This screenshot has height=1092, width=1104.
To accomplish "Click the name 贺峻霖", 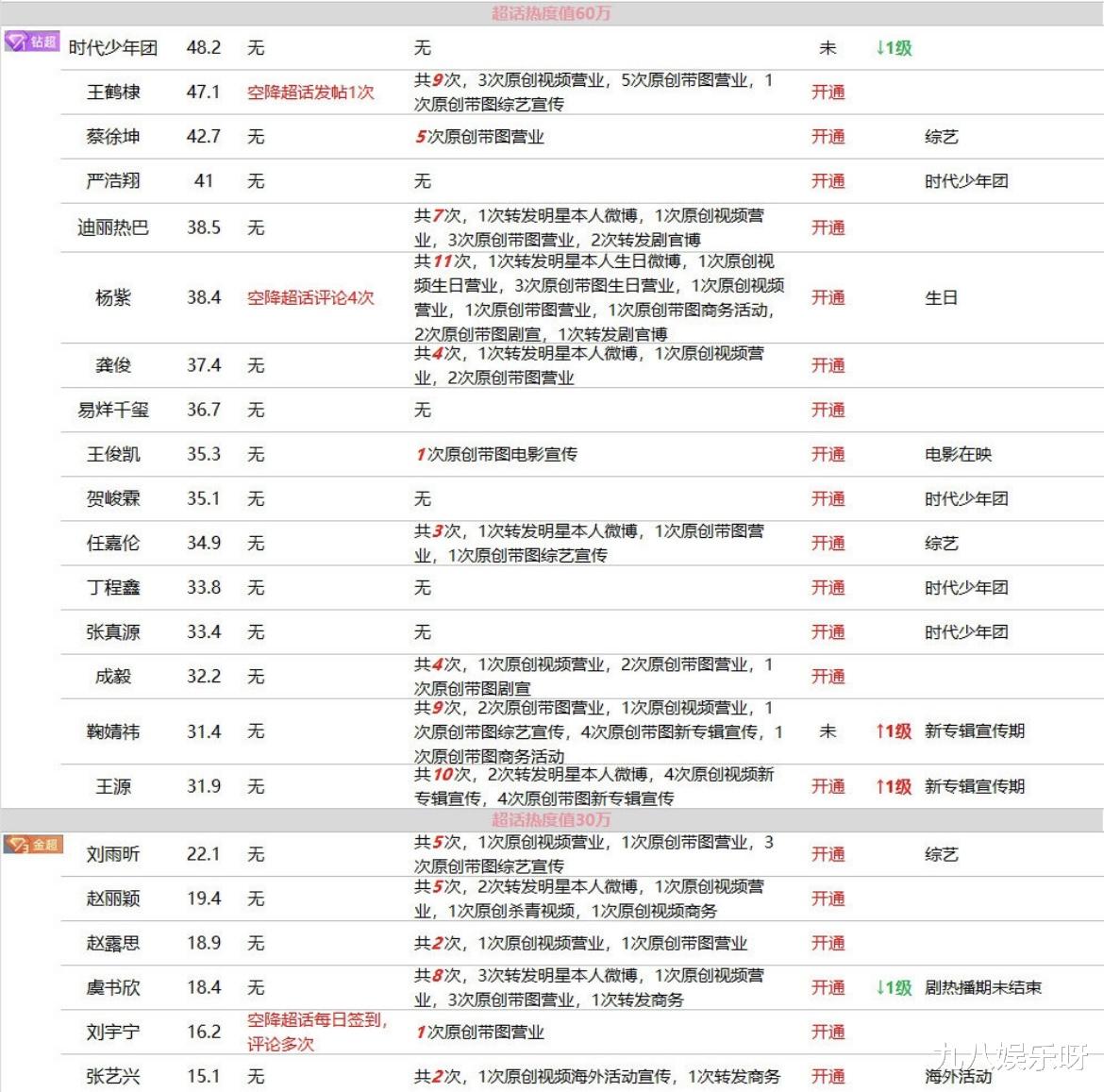I will coord(112,498).
